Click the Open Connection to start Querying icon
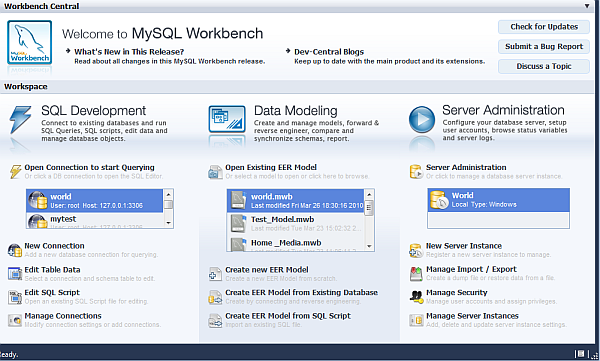Screen dimensions: 600x361 (x=15, y=172)
